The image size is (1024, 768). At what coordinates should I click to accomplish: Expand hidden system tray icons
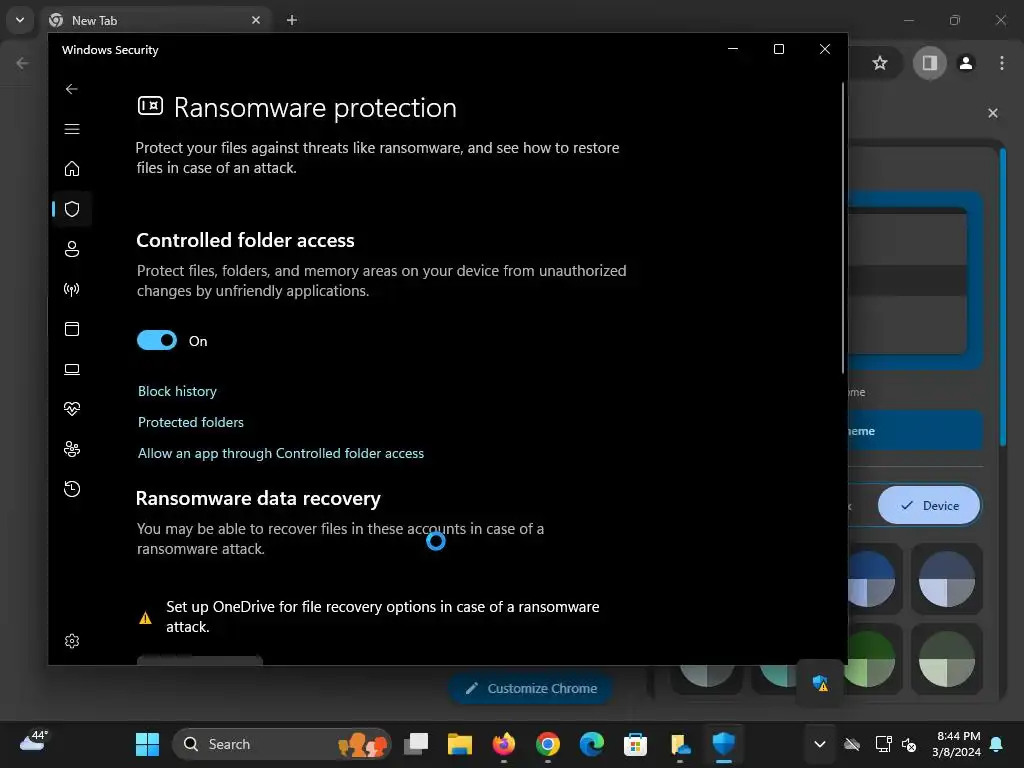click(x=820, y=744)
